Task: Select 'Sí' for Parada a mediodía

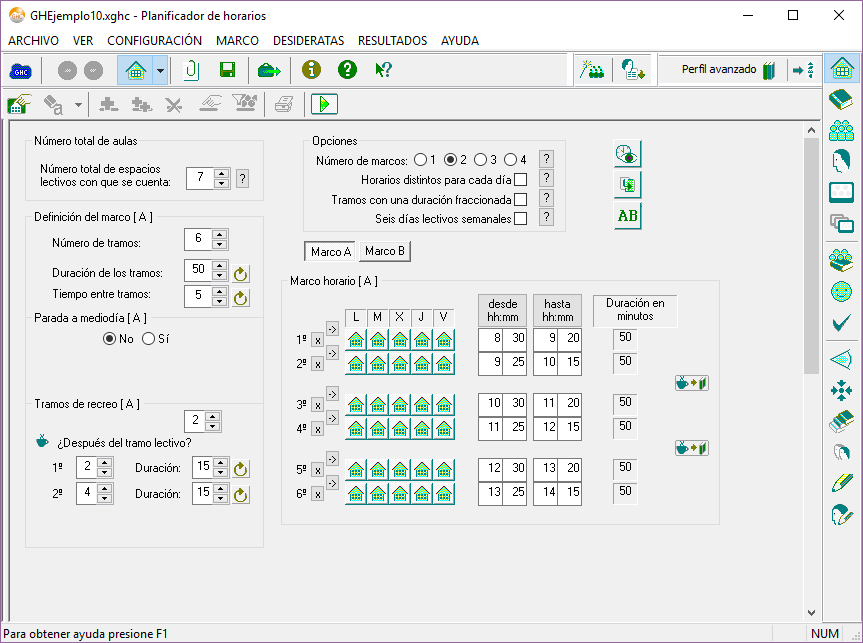Action: coord(149,339)
